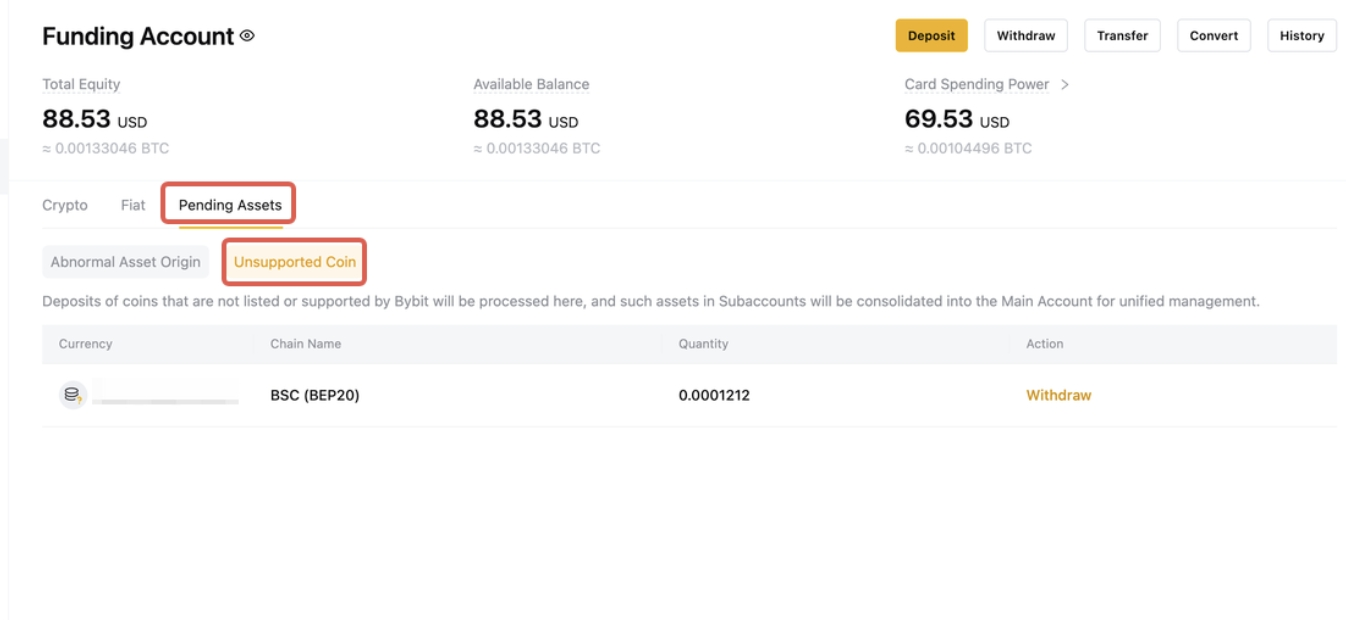Click the Card Spending Power label
The width and height of the screenshot is (1346, 625).
coord(976,85)
